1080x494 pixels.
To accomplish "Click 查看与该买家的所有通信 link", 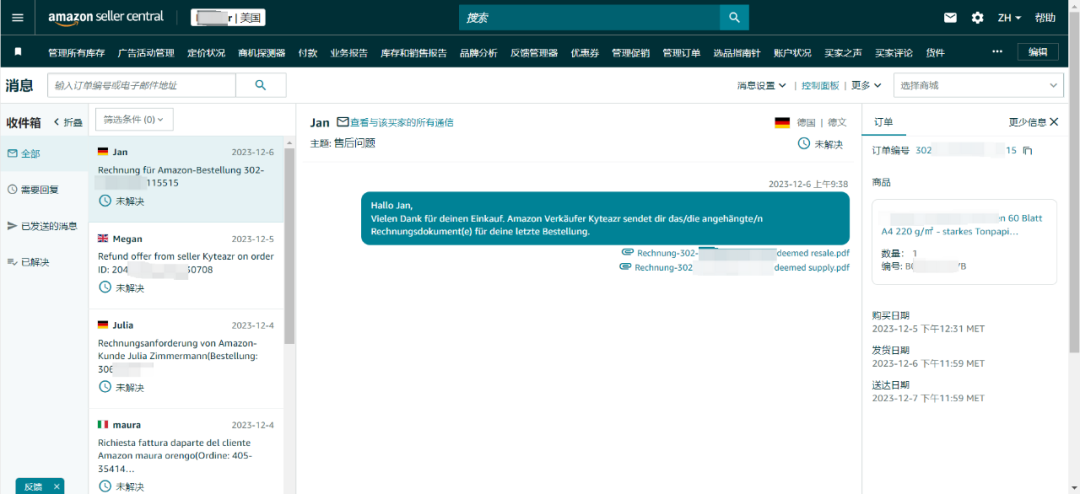I will coord(395,123).
